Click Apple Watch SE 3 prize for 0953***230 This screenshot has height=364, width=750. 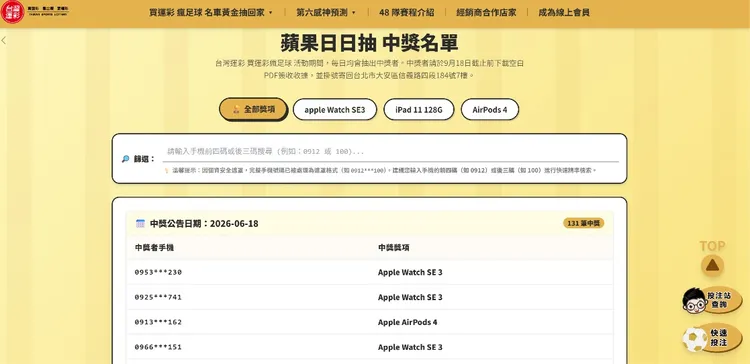(x=410, y=272)
